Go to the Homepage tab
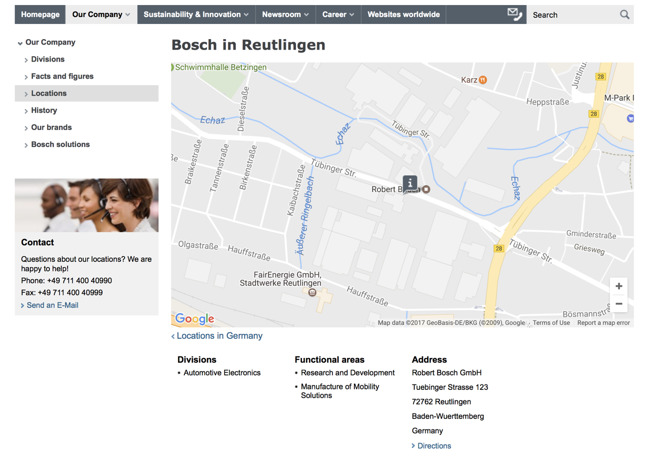Viewport: 660px width, 463px height. point(40,14)
